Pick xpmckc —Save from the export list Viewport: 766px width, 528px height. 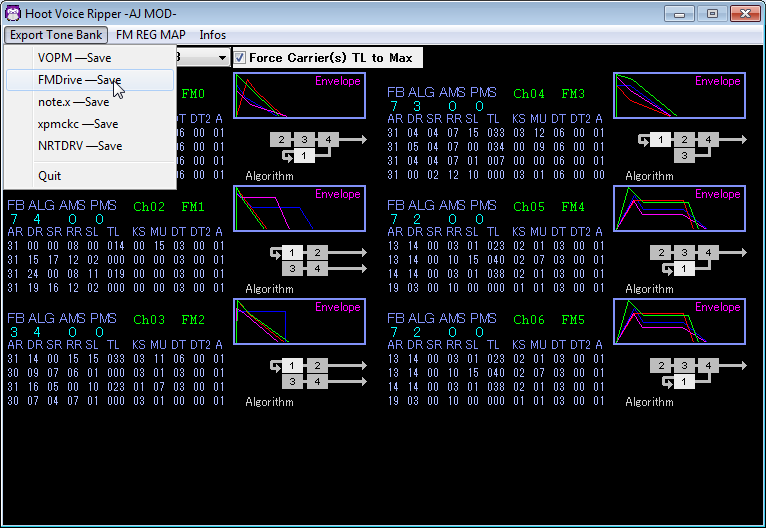[77, 124]
